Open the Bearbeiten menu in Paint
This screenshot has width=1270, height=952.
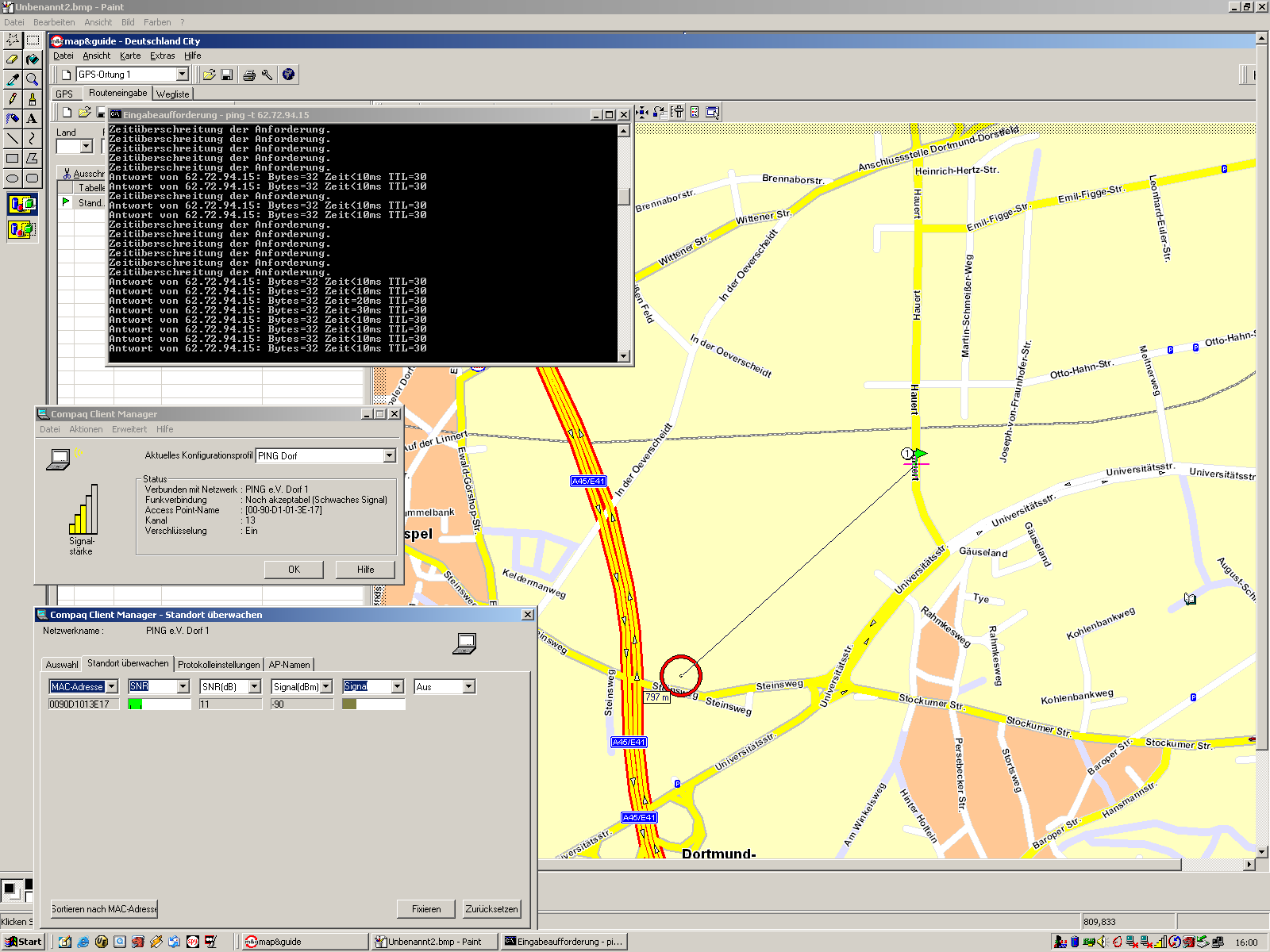[x=54, y=22]
